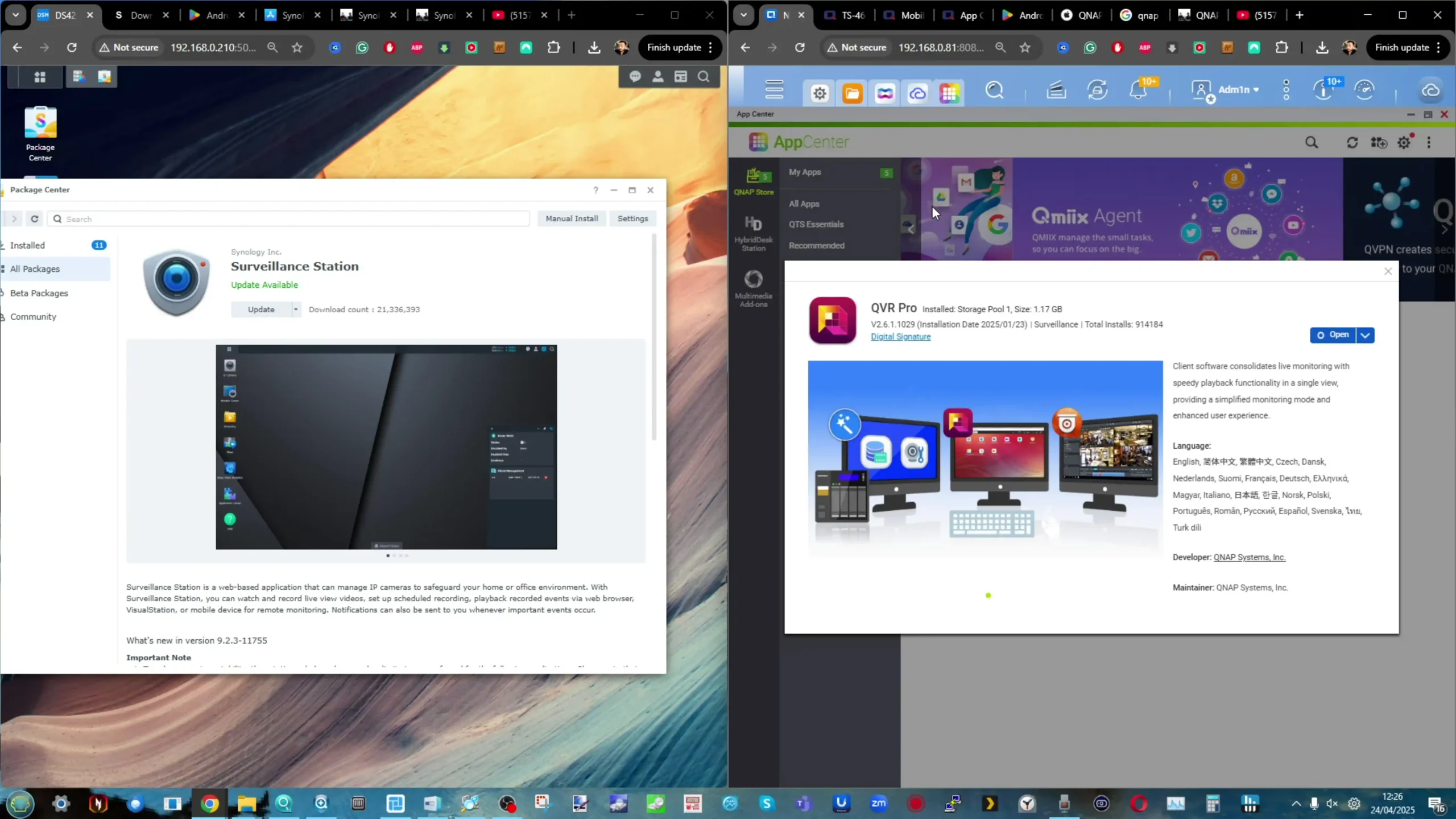Open QNAP more options dots icon
This screenshot has height=819, width=1456.
pos(1287,90)
